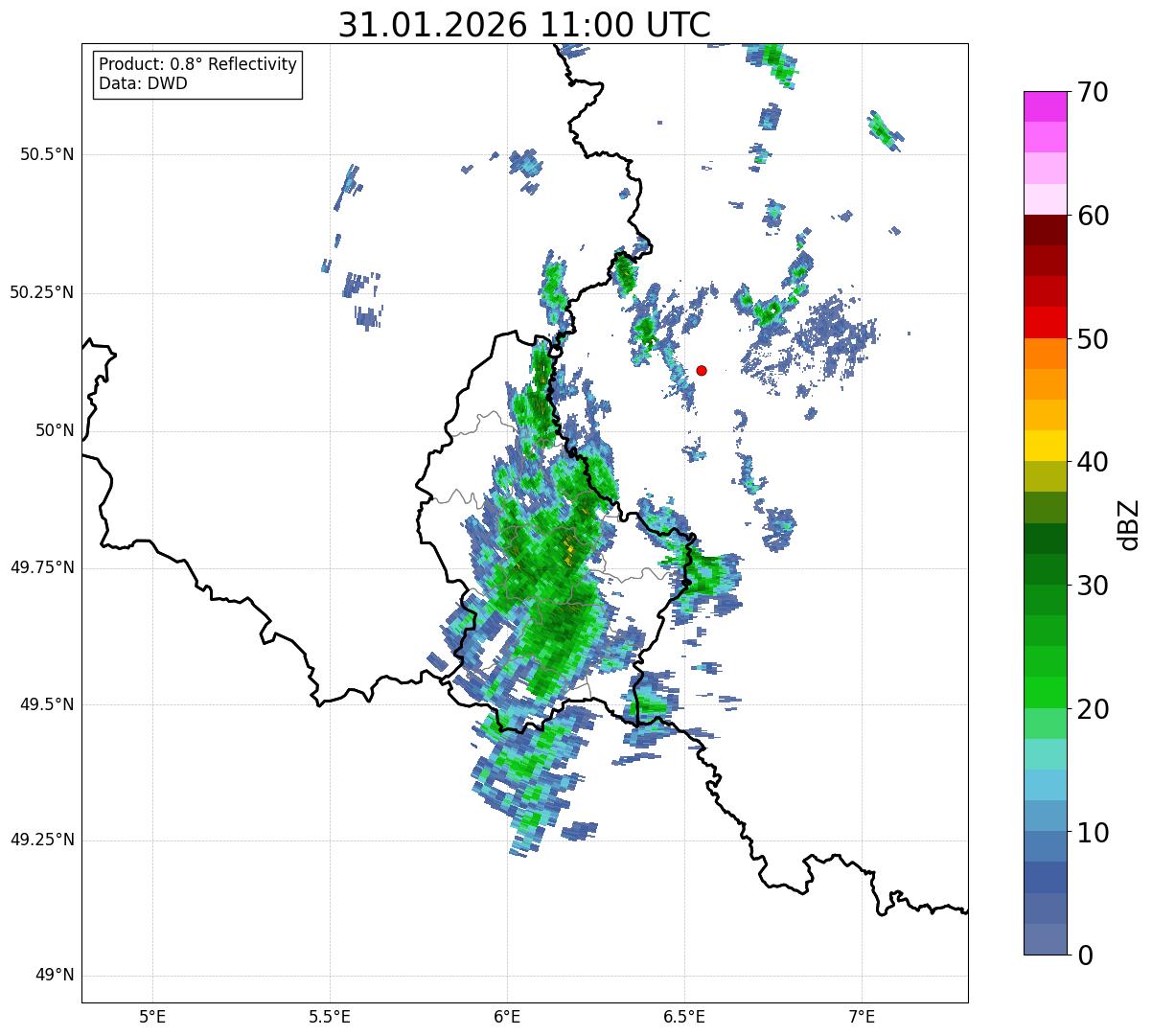Click the red radar site marker dot
Viewport: 1152px width, 1036px height.
[x=702, y=370]
